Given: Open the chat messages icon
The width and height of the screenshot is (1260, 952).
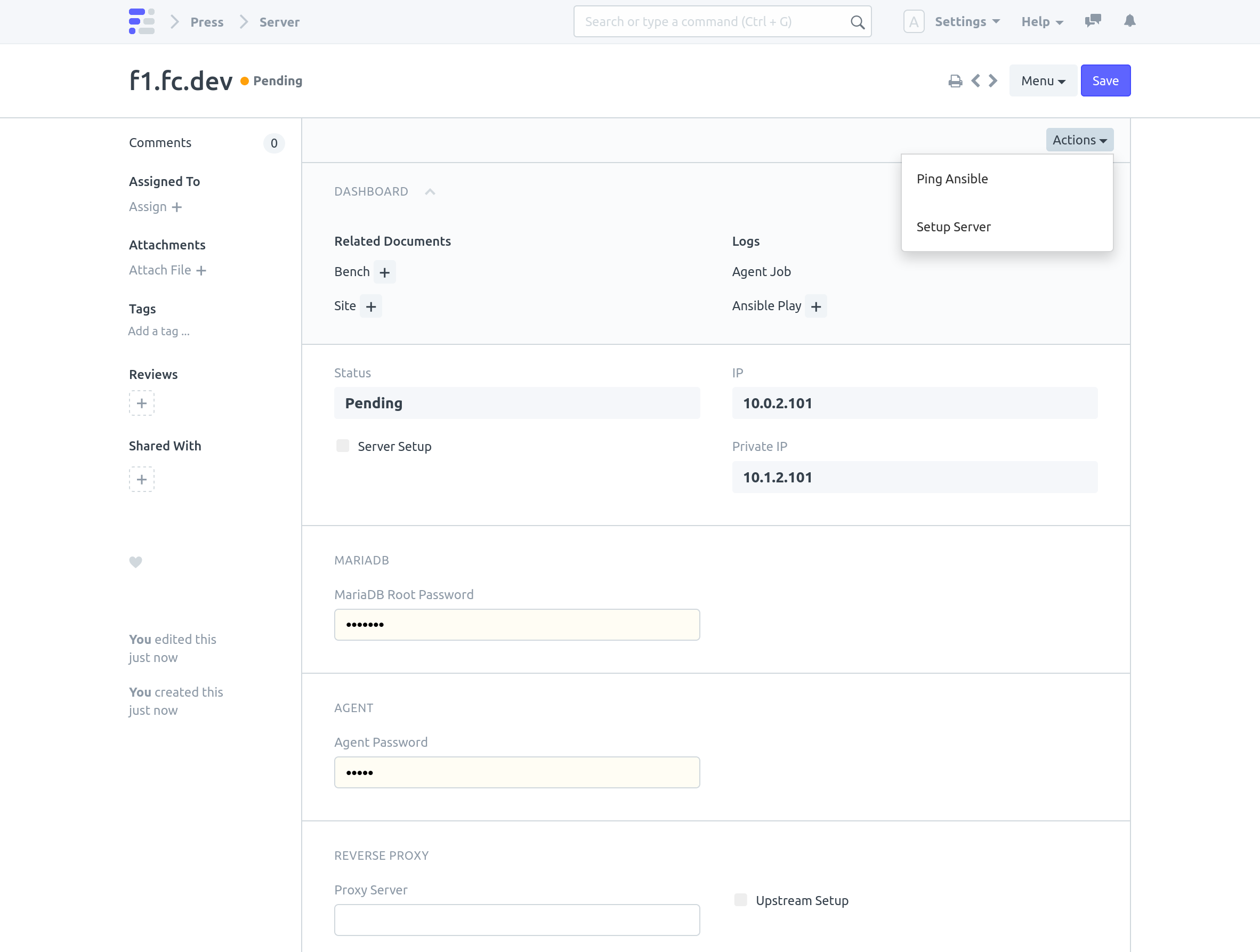Looking at the screenshot, I should 1092,21.
